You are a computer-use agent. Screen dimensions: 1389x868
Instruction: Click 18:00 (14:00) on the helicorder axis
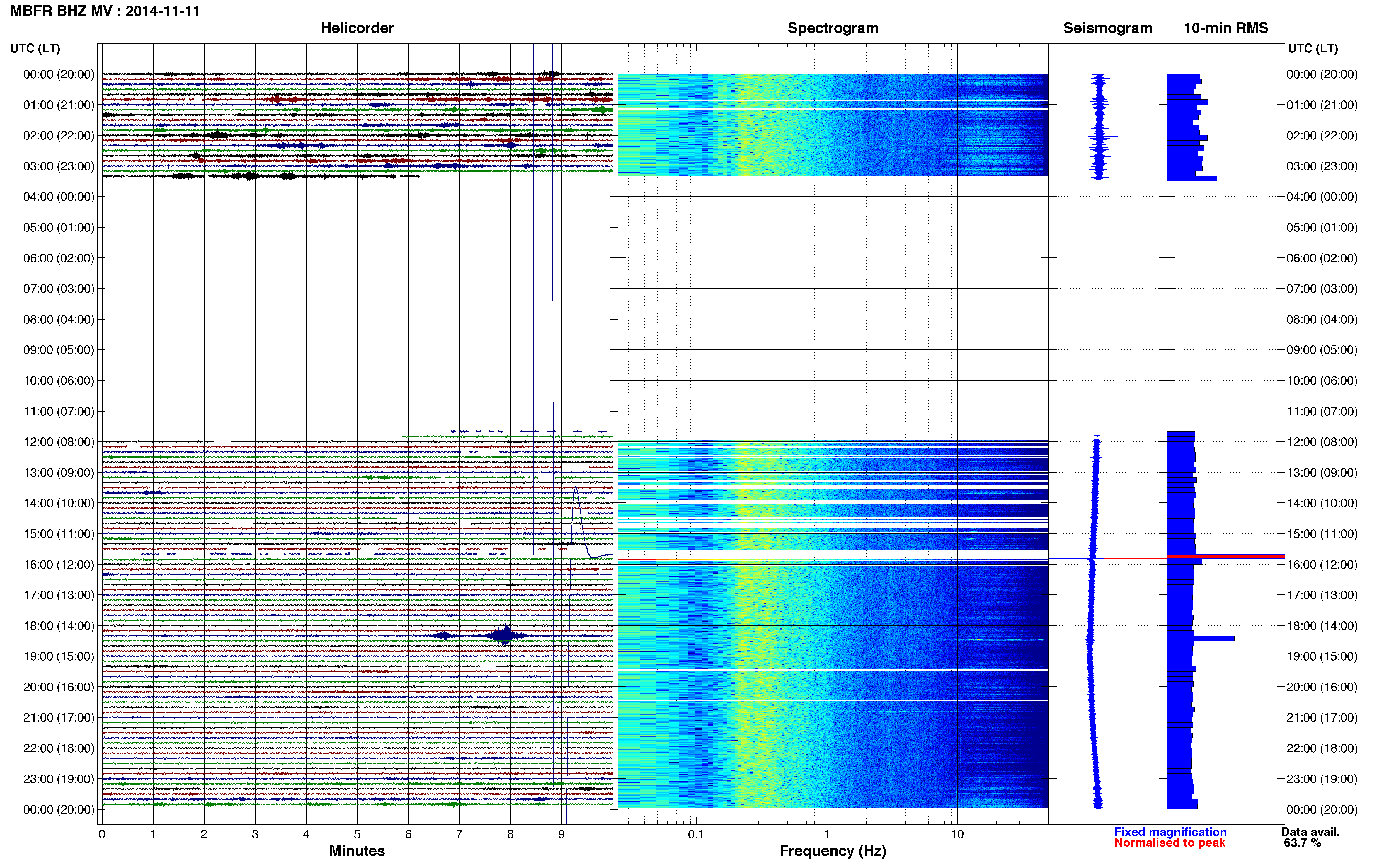point(59,626)
